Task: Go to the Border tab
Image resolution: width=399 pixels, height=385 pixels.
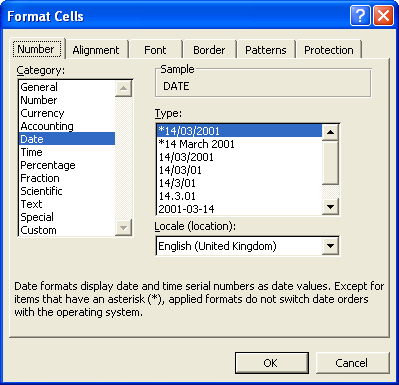Action: [x=209, y=50]
